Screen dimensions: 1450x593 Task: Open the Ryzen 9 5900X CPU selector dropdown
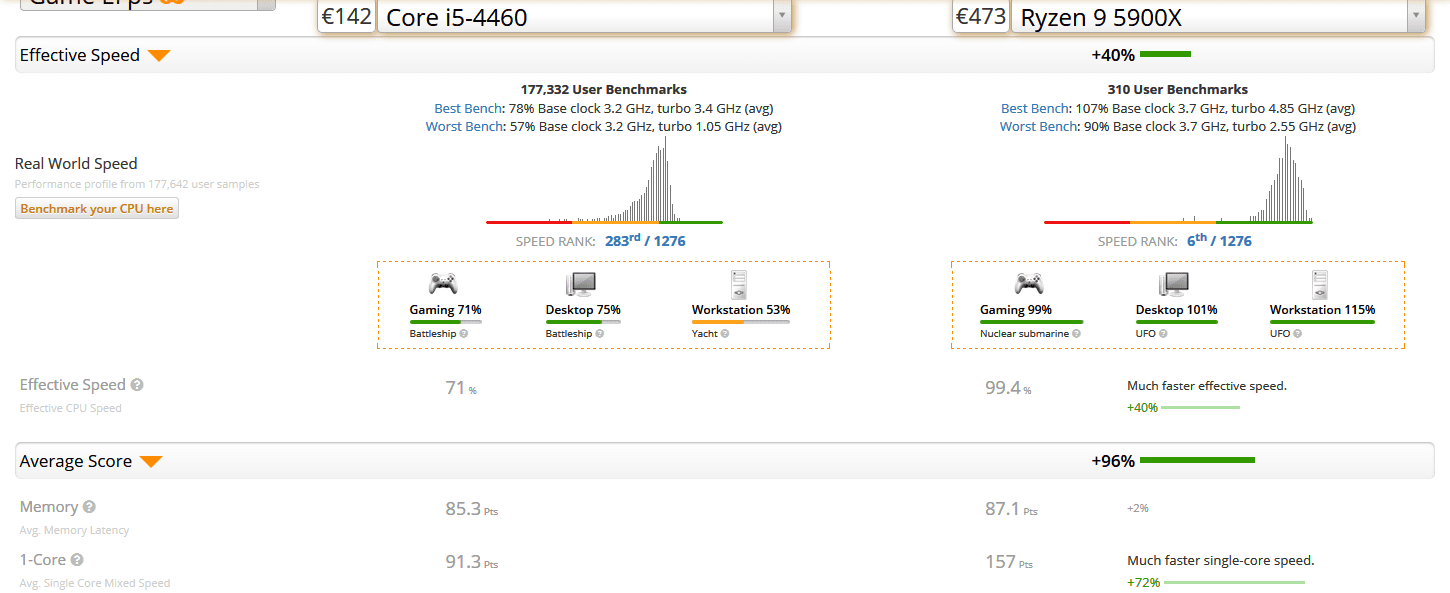pos(1218,17)
